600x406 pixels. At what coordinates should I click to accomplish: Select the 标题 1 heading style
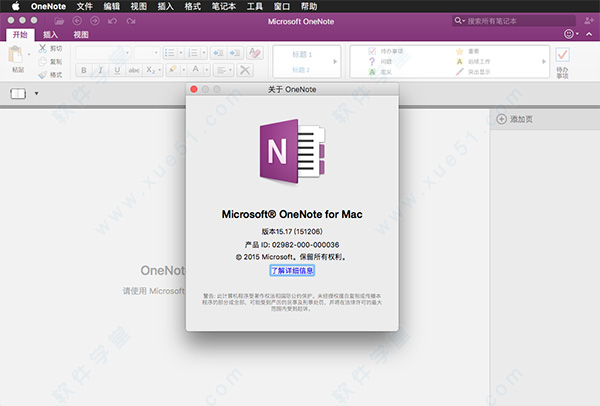(302, 54)
